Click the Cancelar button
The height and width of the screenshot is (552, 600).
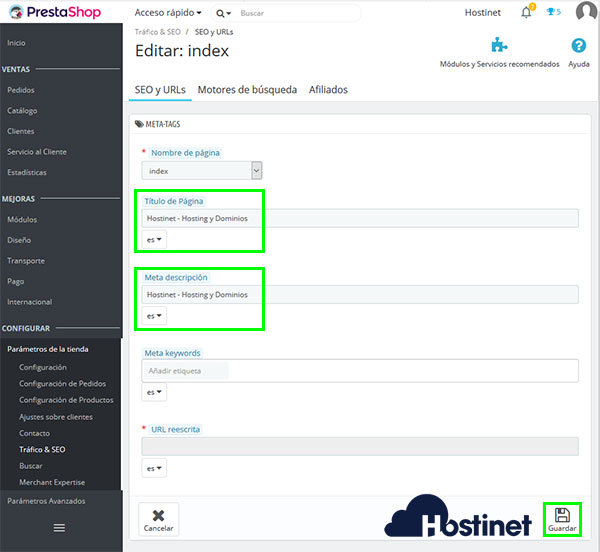tap(158, 519)
